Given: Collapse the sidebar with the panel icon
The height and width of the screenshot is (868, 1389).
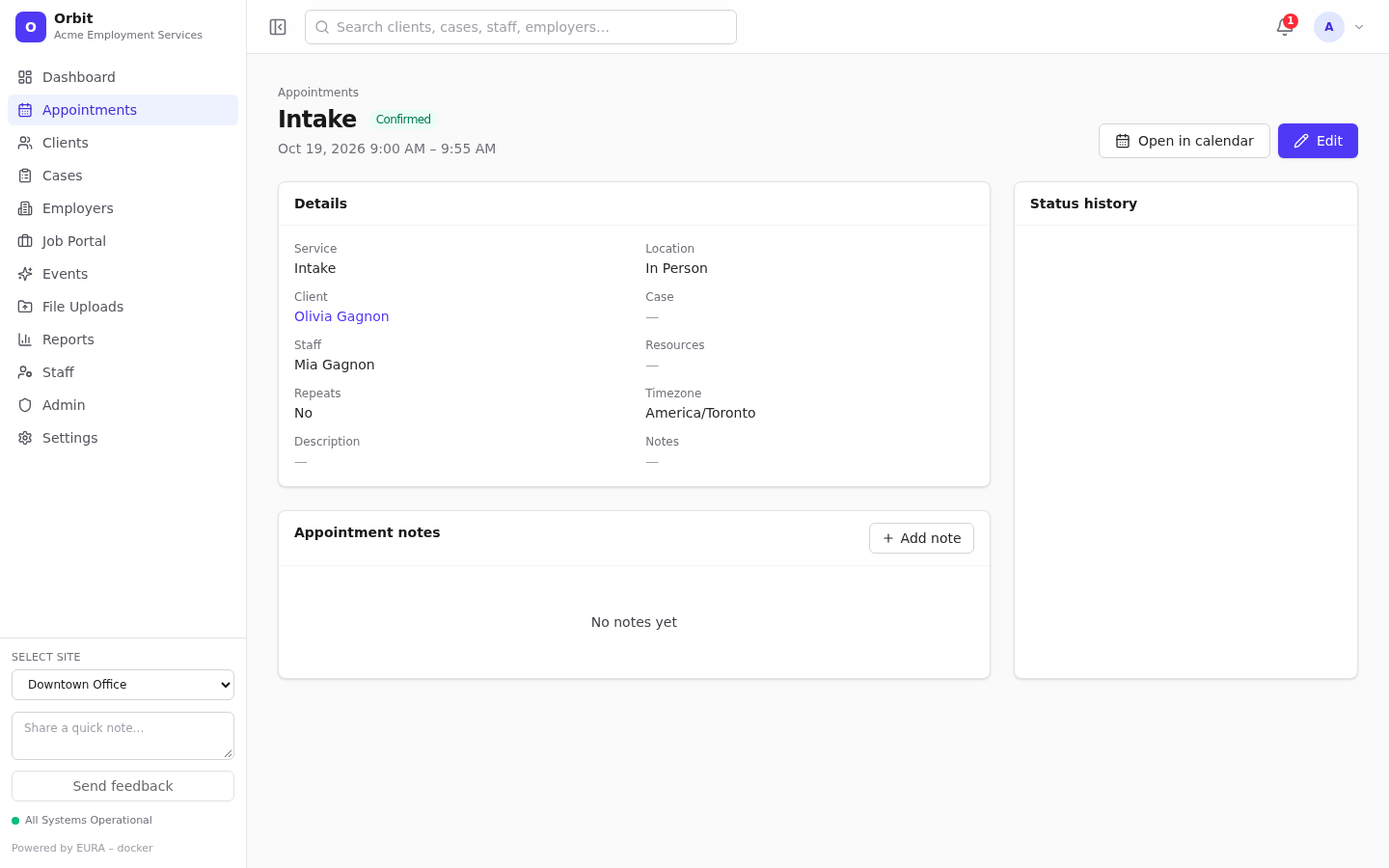Looking at the screenshot, I should (278, 27).
